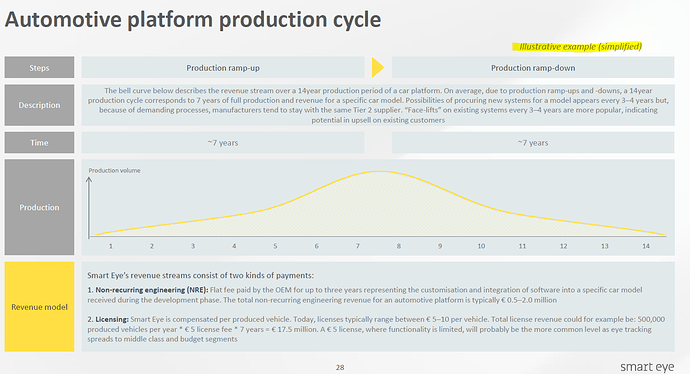The image size is (690, 374).
Task: Click year '2' on the chart axis
Action: 152,246
